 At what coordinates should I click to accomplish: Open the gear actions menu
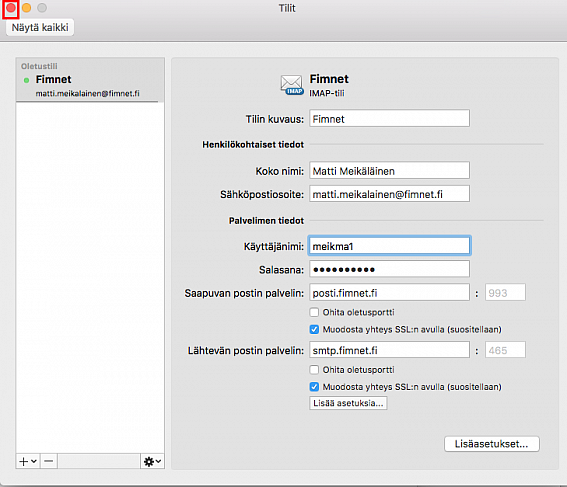coord(152,461)
